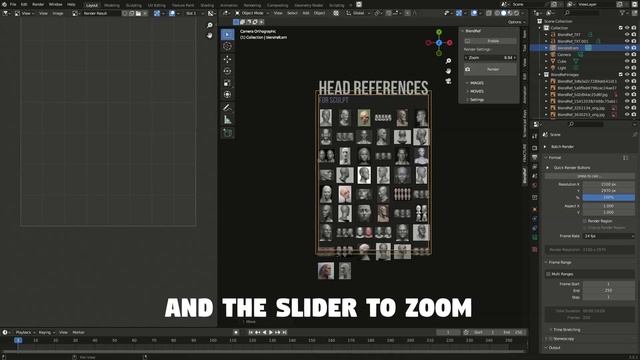Collapse the Collection tree in outliner

pyautogui.click(x=540, y=28)
